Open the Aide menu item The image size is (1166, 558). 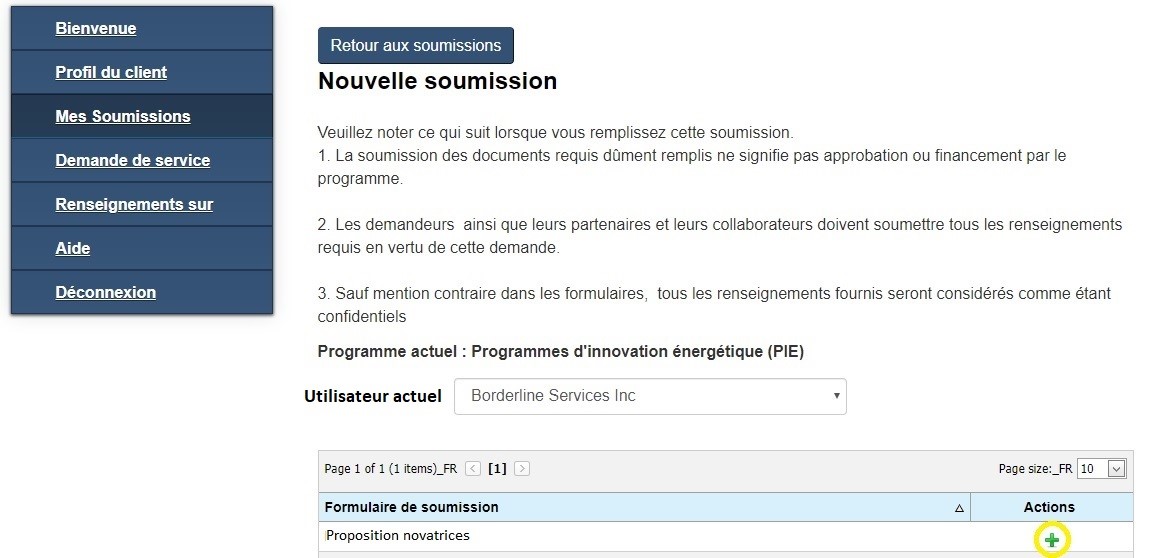73,248
